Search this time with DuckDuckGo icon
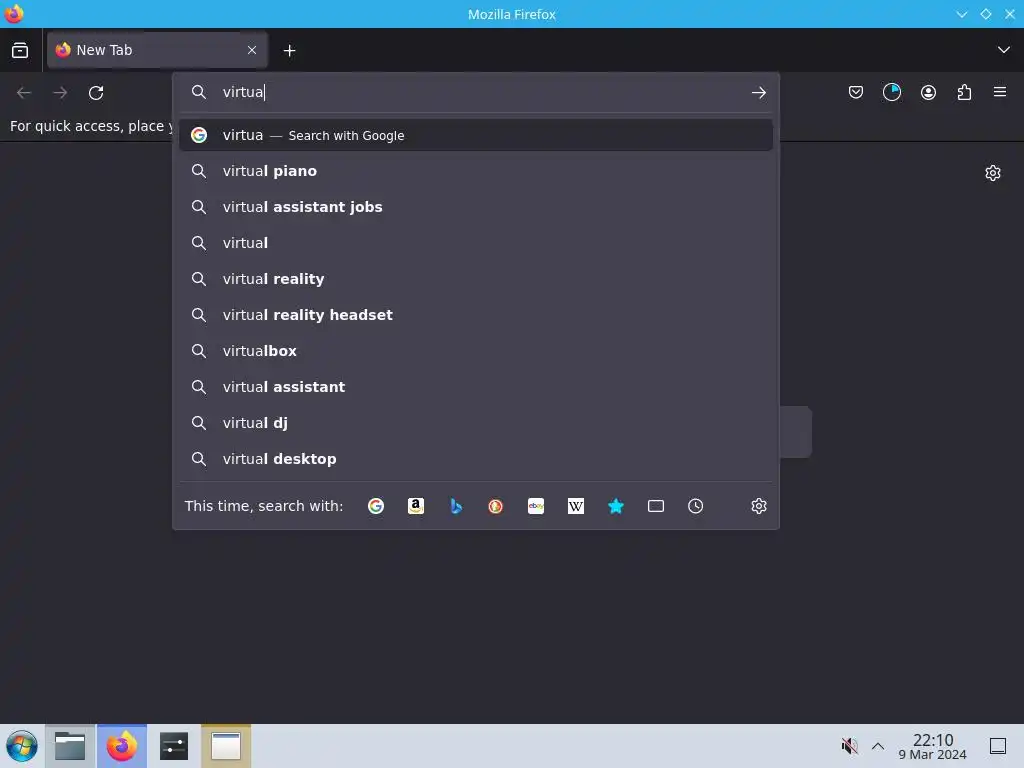Image resolution: width=1024 pixels, height=768 pixels. pyautogui.click(x=496, y=506)
